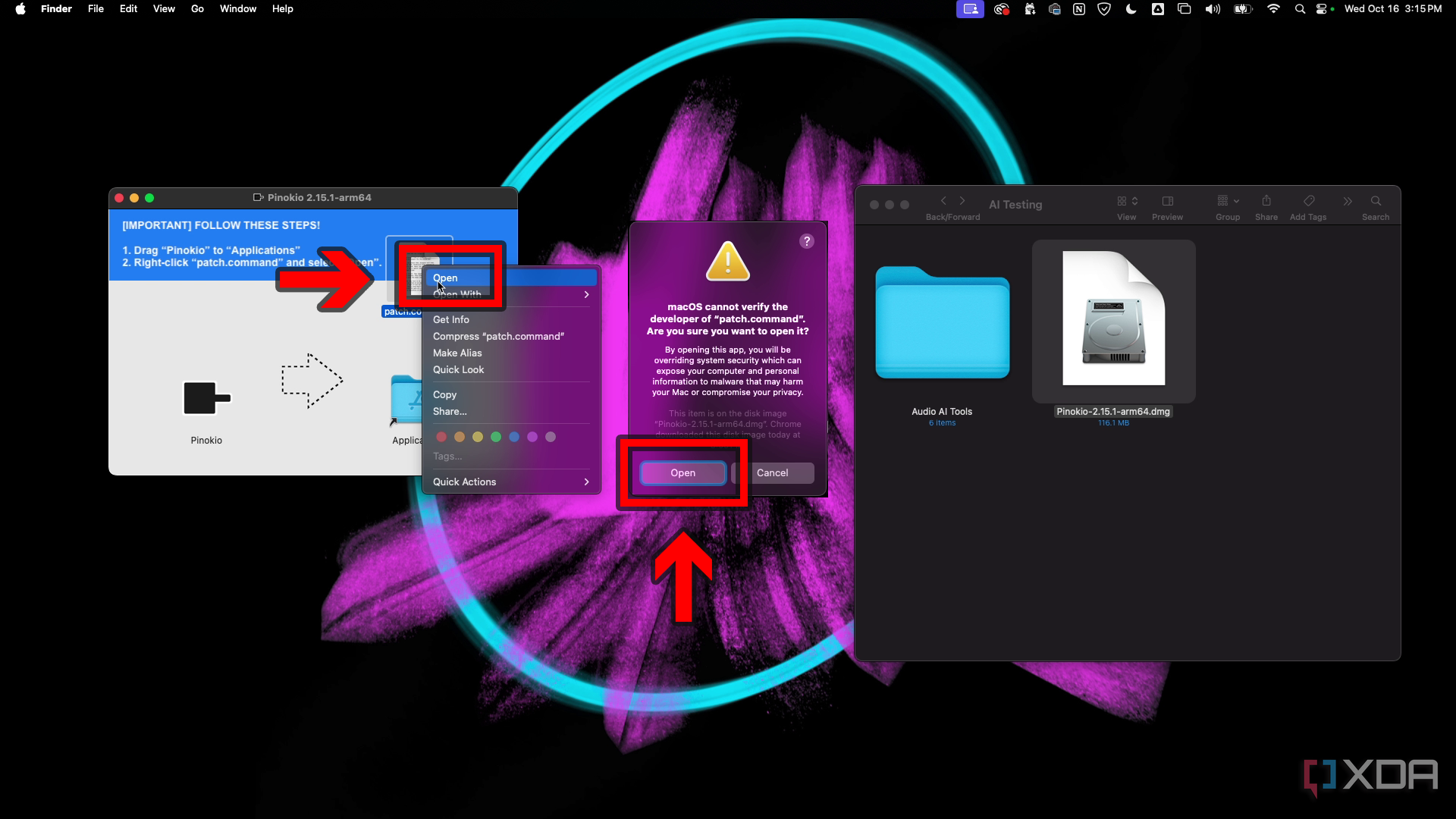Click Cancel in the security dialog
Viewport: 1456px width, 819px height.
[x=773, y=472]
